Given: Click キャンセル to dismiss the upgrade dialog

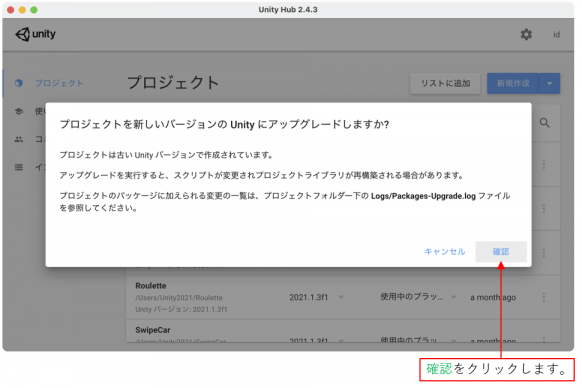Looking at the screenshot, I should 444,251.
